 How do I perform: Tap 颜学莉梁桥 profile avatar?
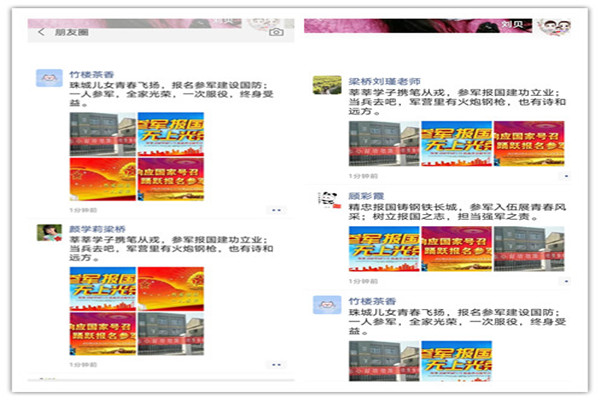[x=49, y=232]
